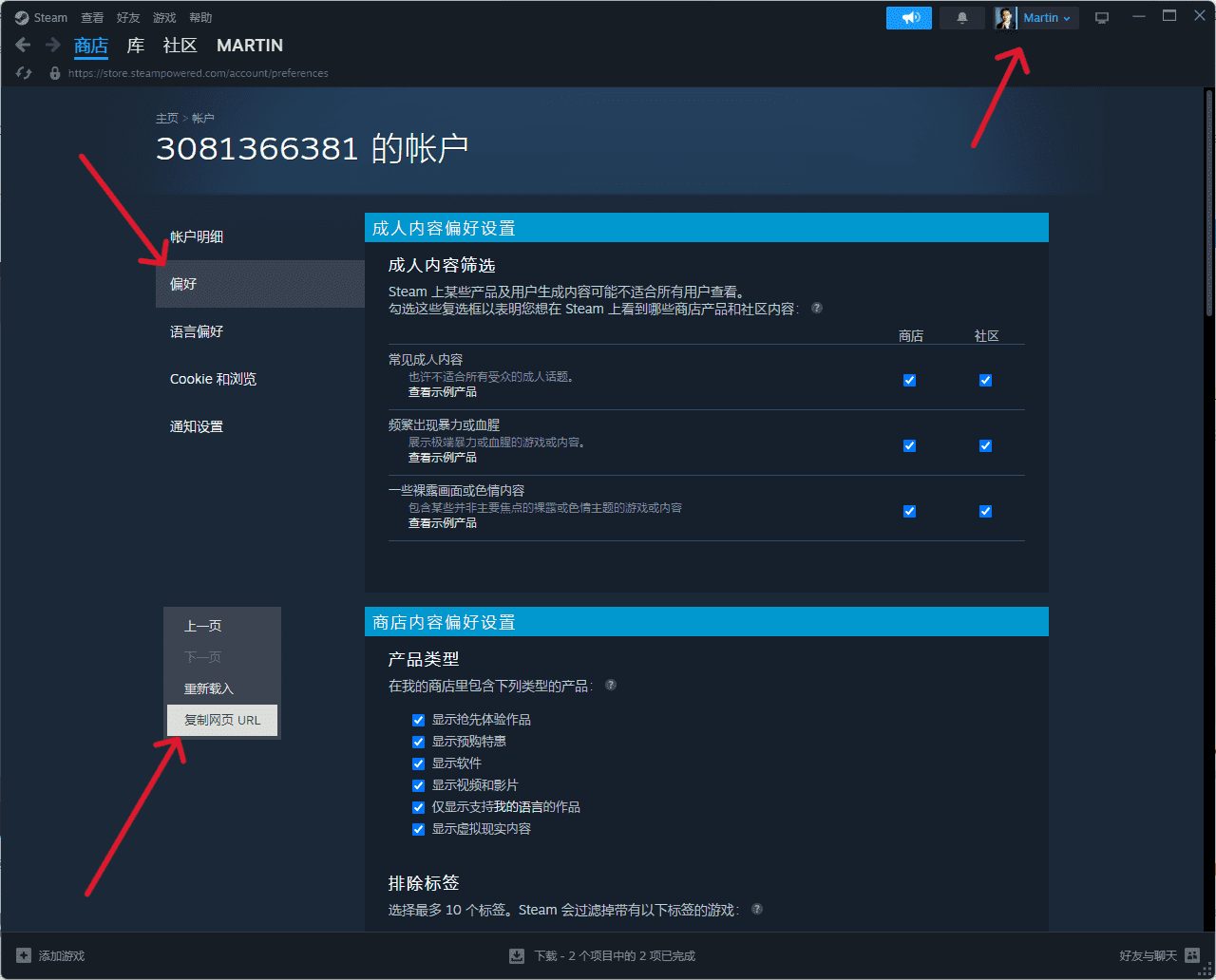Open downloads status 2 项已完成

point(615,955)
